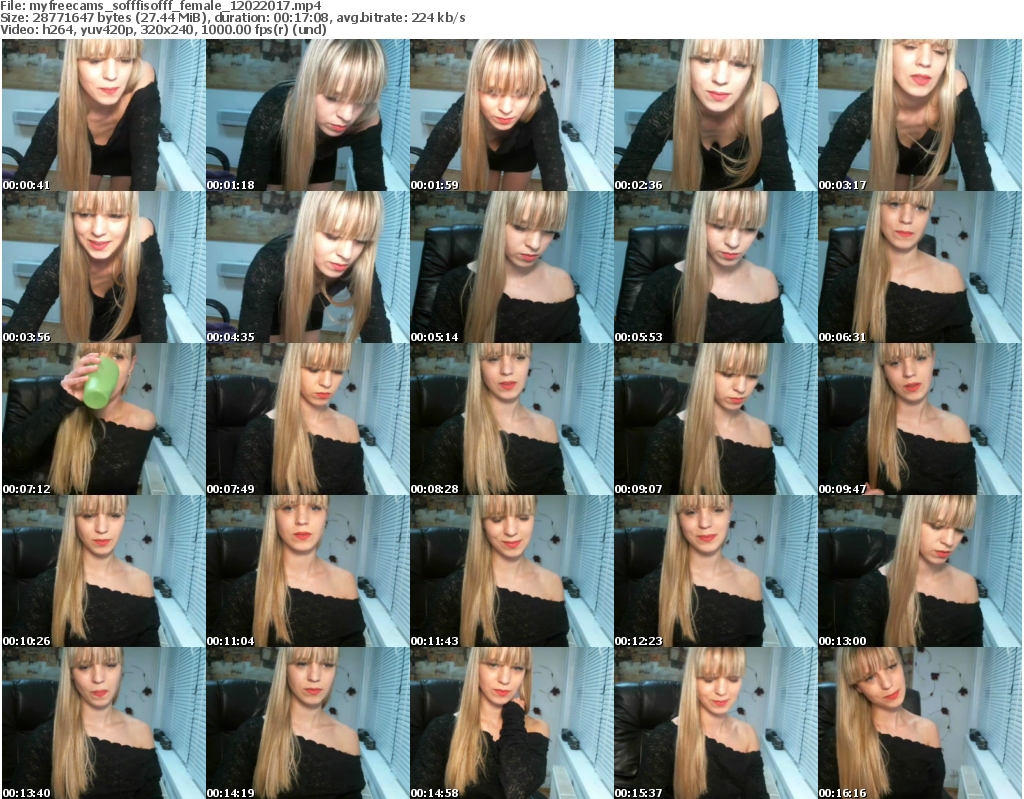This screenshot has width=1024, height=799.
Task: Select the thumbnail timestamped 00:02:36
Action: point(716,115)
